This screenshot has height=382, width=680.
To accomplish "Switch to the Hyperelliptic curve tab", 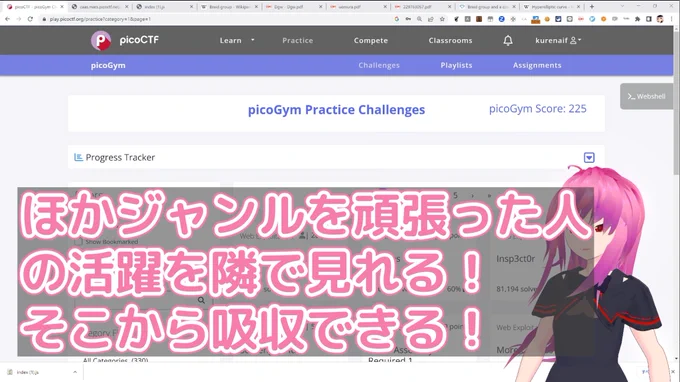I will [x=551, y=7].
